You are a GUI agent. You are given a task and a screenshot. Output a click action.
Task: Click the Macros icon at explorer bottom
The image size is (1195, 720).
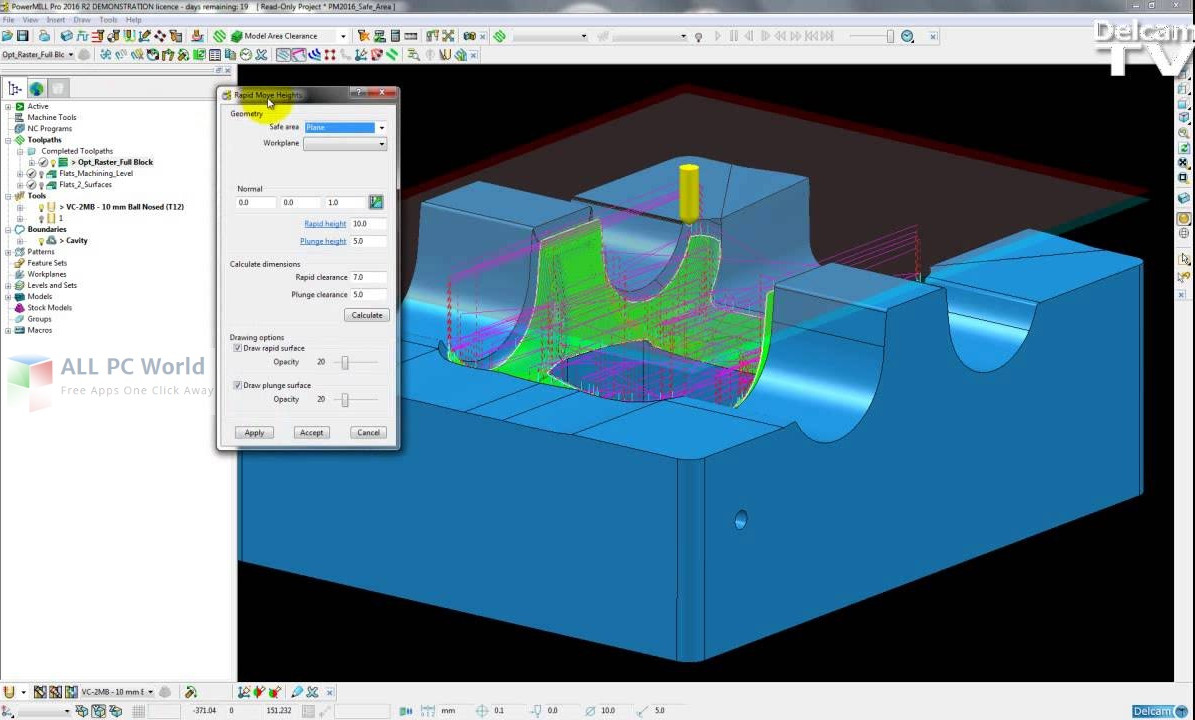[x=19, y=329]
